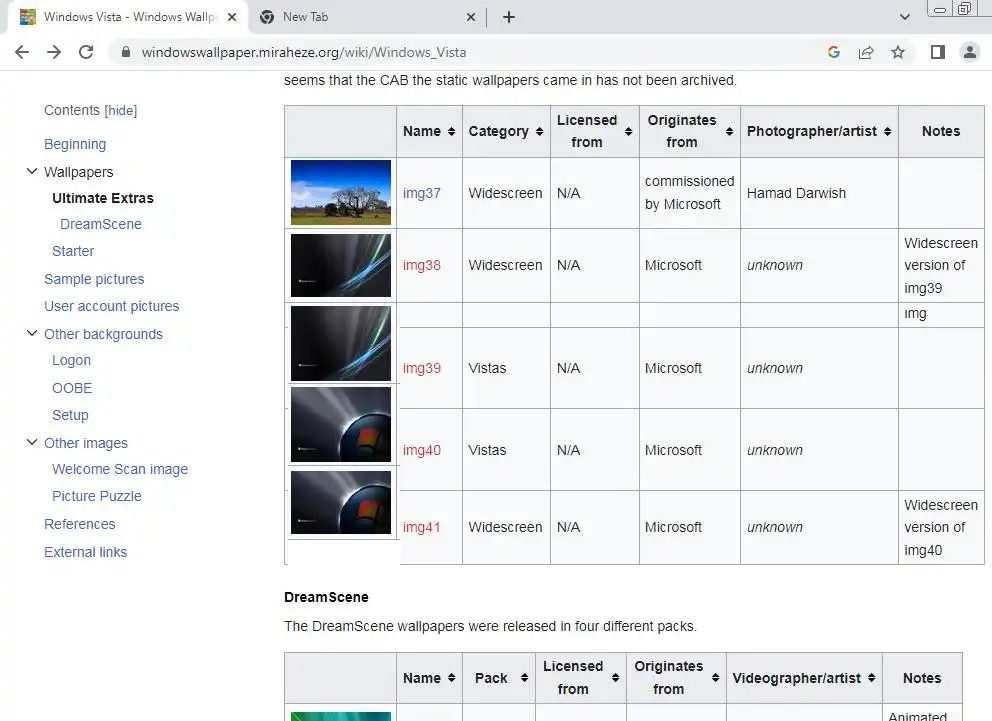Viewport: 992px width, 721px height.
Task: Open the img41 wallpaper link
Action: [421, 527]
